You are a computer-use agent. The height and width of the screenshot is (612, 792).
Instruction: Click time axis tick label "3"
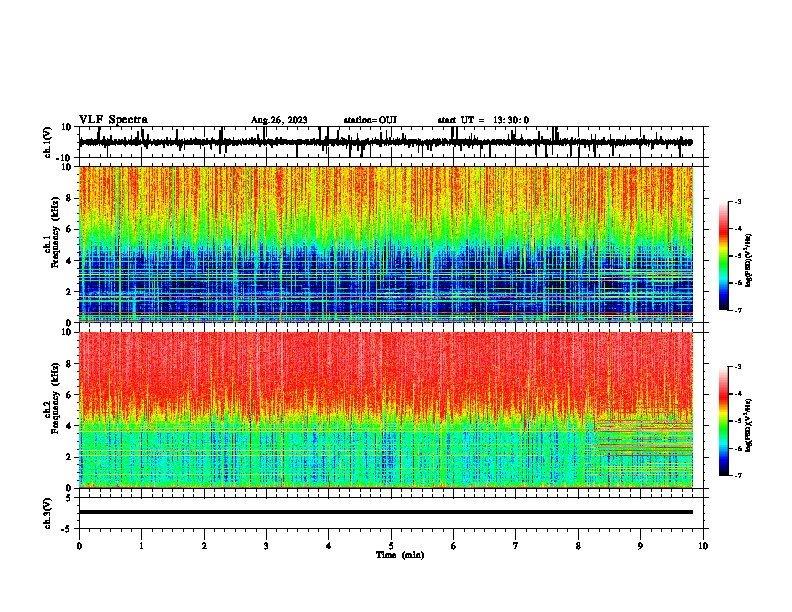click(266, 546)
